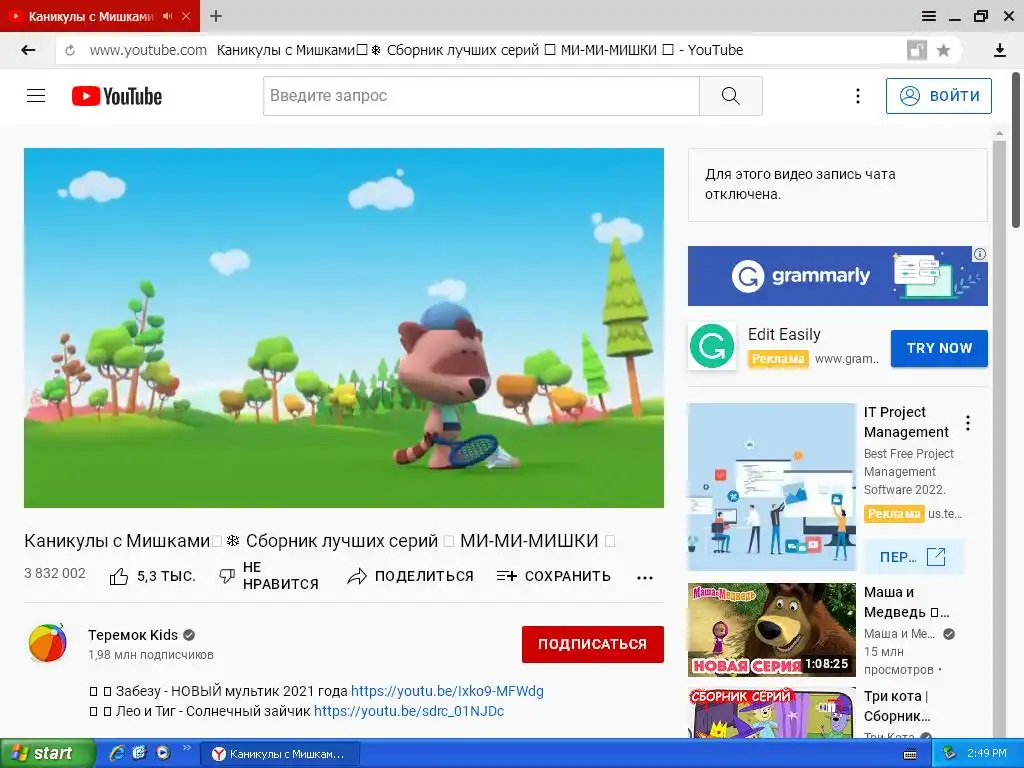Image resolution: width=1024 pixels, height=768 pixels.
Task: Click the on-screen keyboard tray icon
Action: 910,754
